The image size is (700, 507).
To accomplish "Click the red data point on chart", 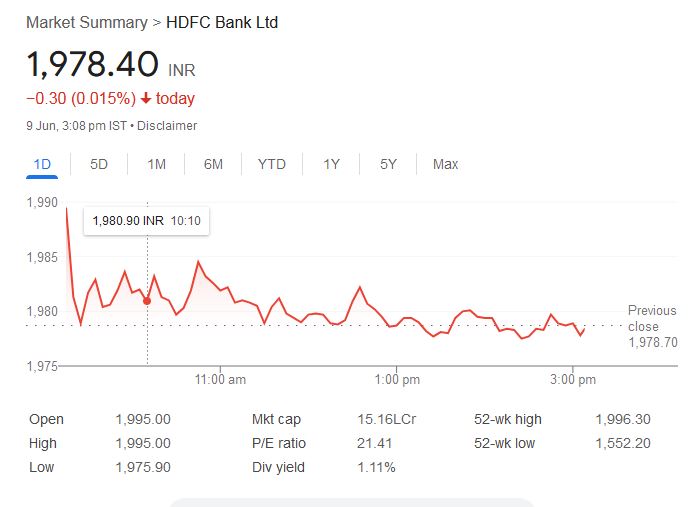I will pos(148,300).
